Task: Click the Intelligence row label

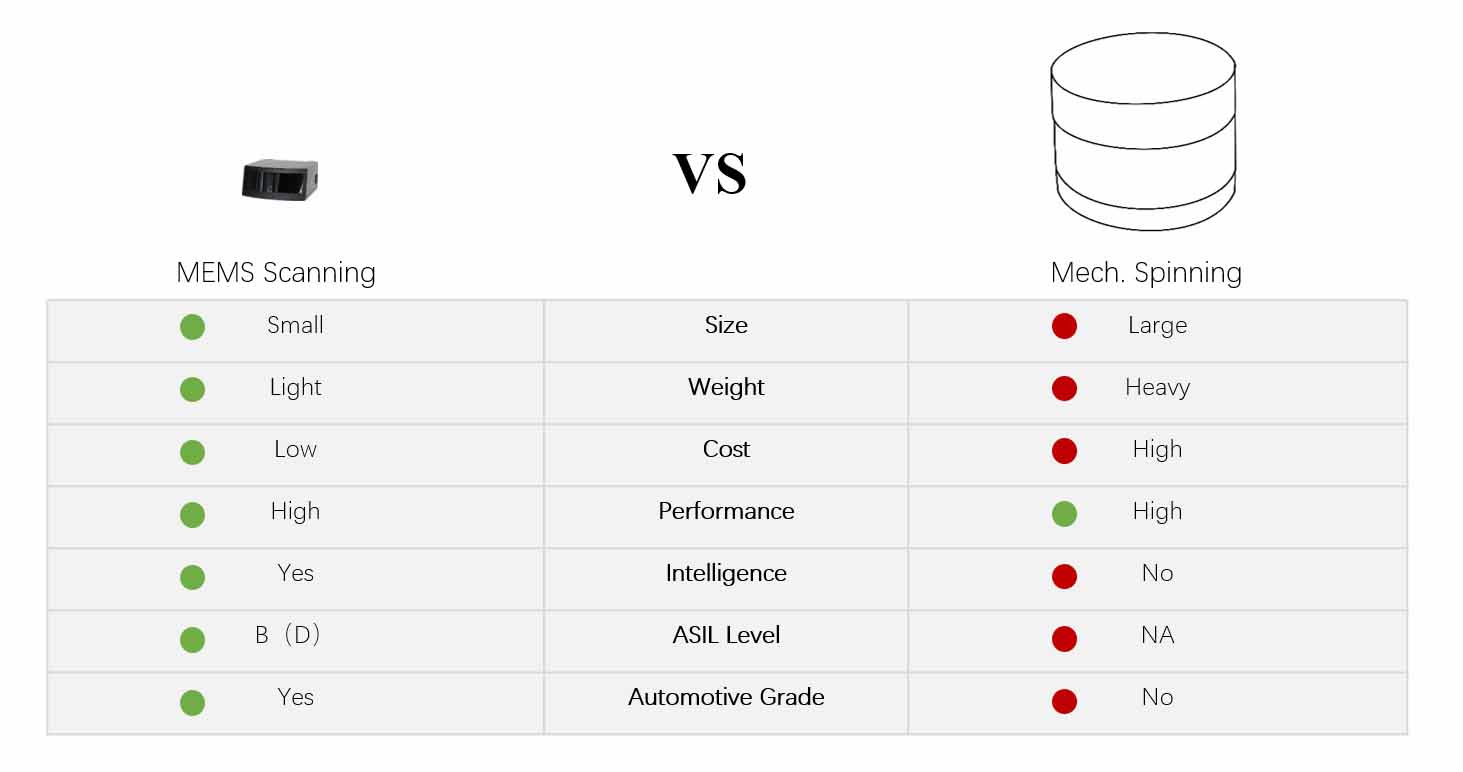Action: pos(726,573)
